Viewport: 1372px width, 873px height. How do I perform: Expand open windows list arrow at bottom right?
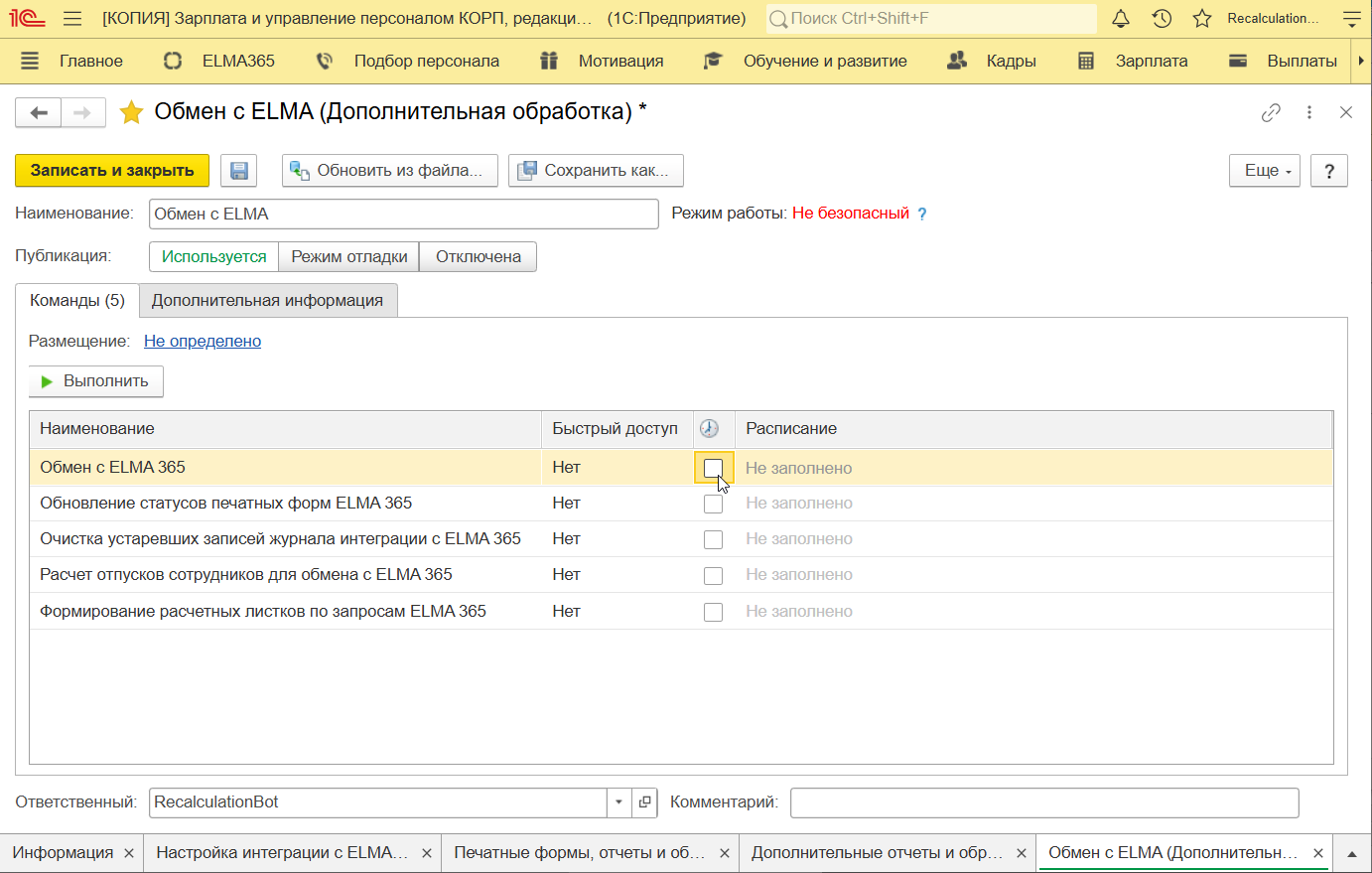(1351, 853)
